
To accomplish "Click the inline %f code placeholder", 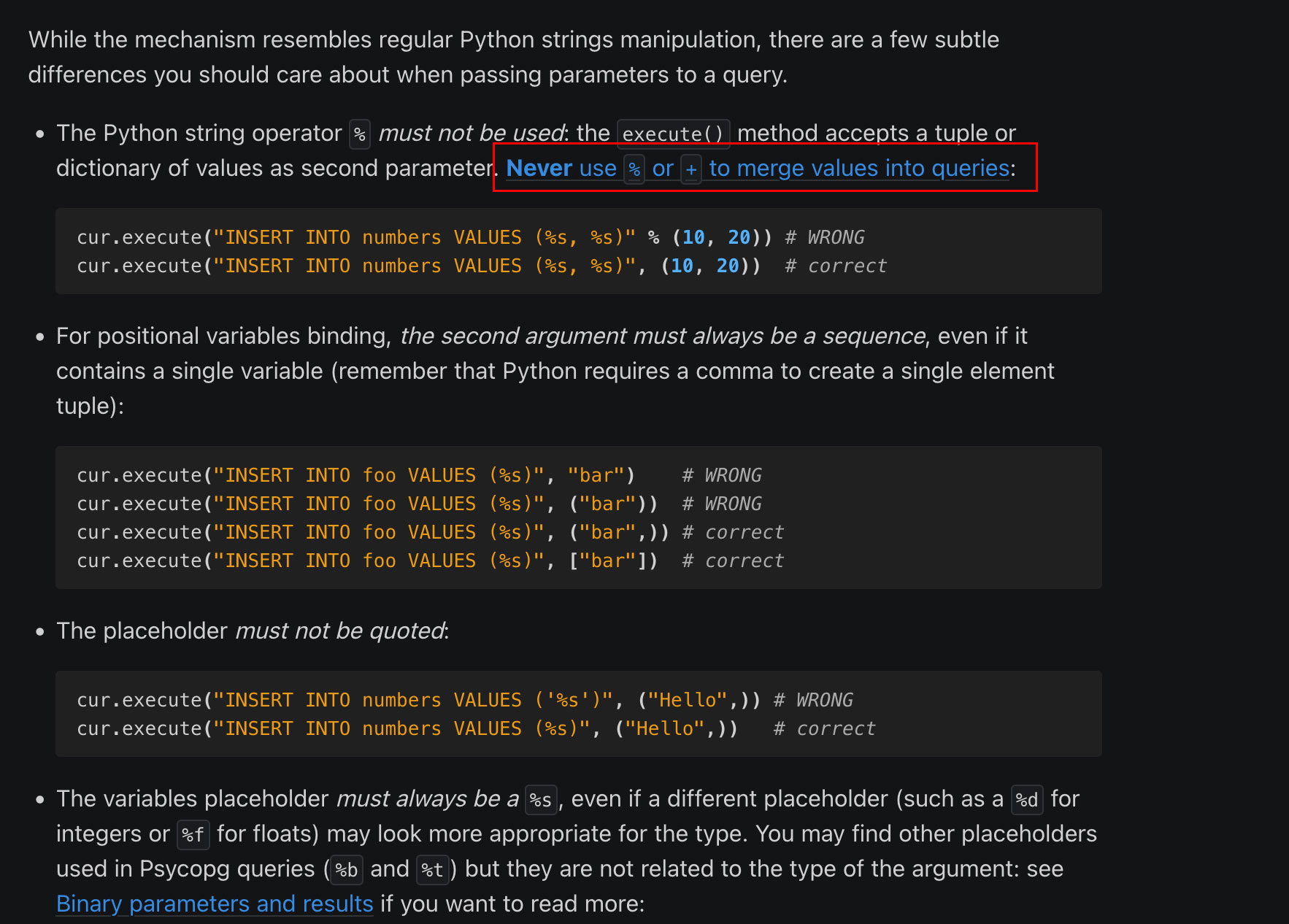I will [x=193, y=835].
